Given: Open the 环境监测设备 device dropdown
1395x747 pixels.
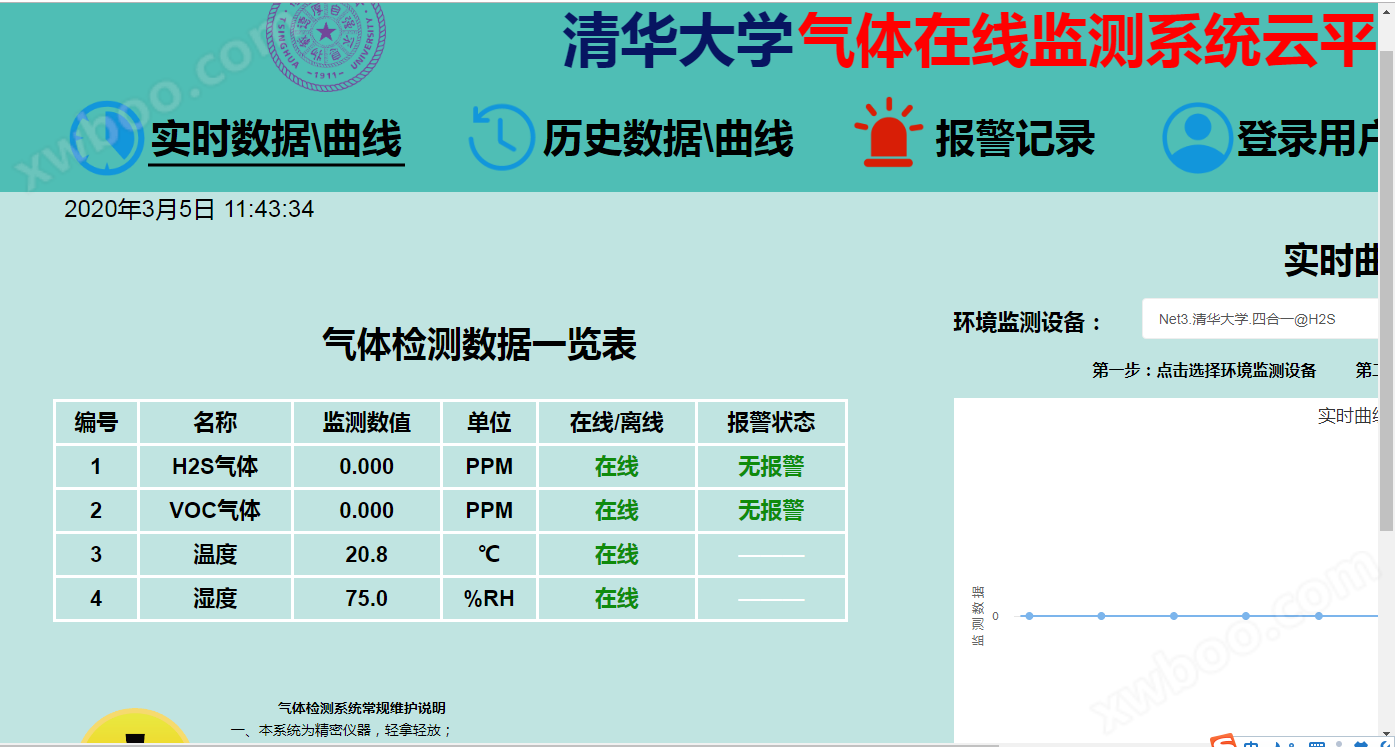Looking at the screenshot, I should click(x=1261, y=319).
